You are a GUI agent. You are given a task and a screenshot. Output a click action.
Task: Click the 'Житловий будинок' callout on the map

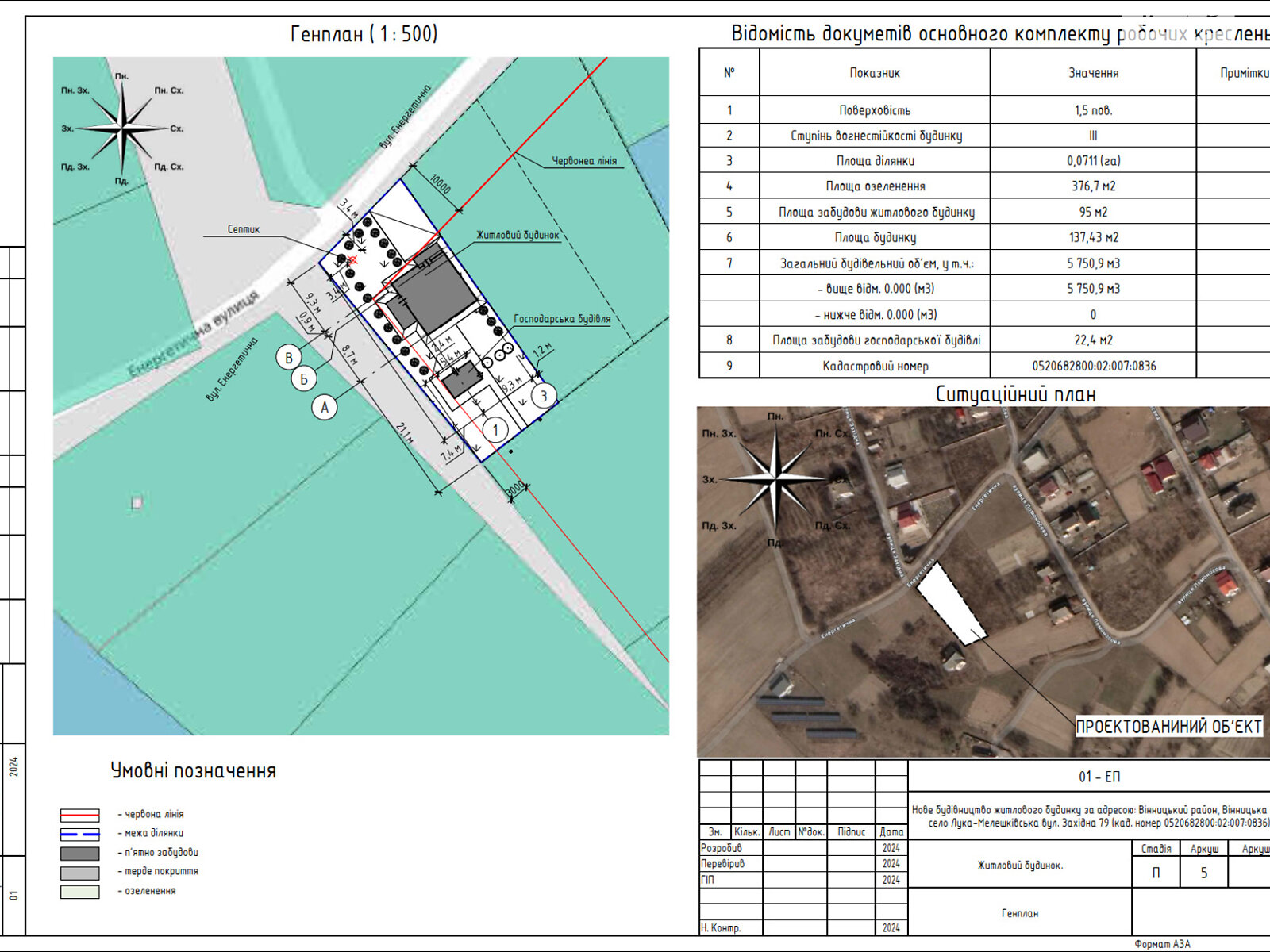[518, 235]
